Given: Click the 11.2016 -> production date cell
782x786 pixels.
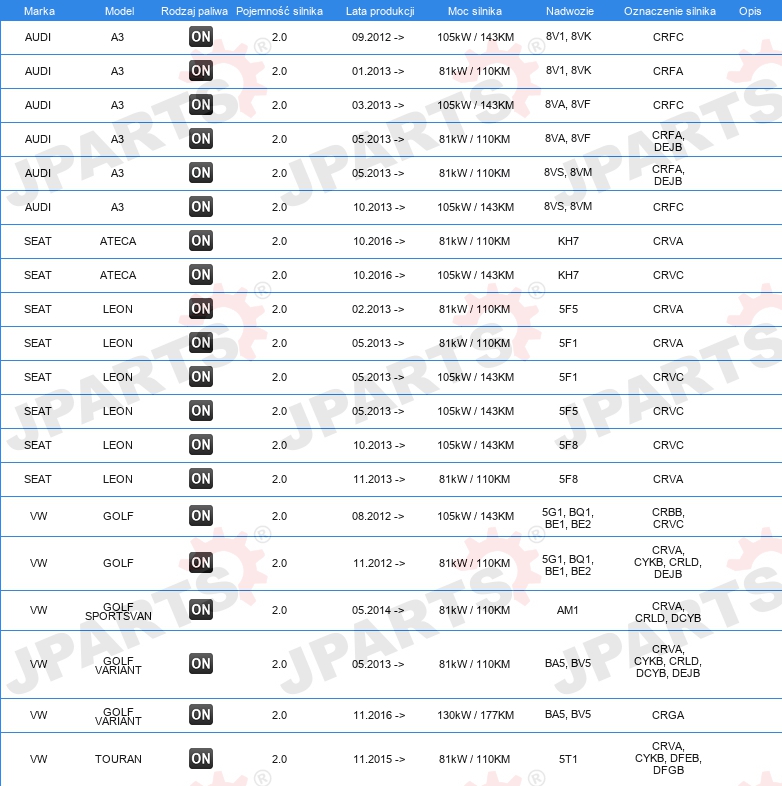Looking at the screenshot, I should tap(379, 715).
